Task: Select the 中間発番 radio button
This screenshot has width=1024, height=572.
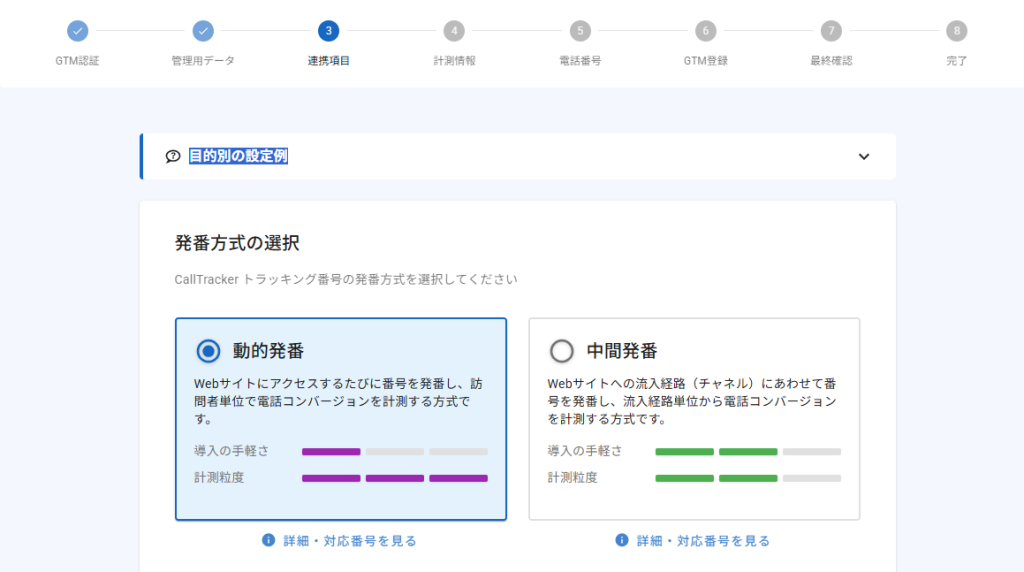Action: 562,351
